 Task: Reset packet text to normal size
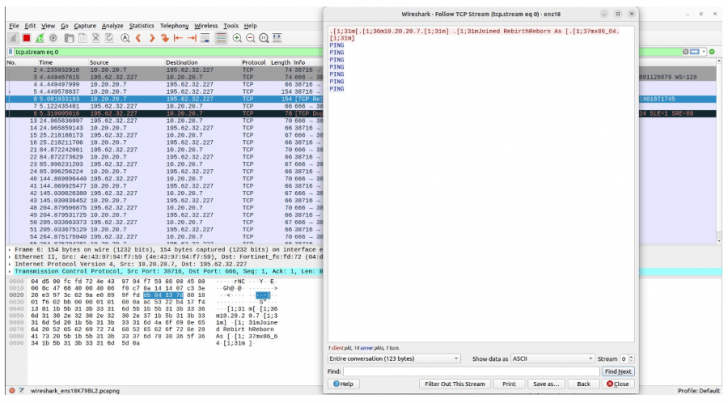264,38
